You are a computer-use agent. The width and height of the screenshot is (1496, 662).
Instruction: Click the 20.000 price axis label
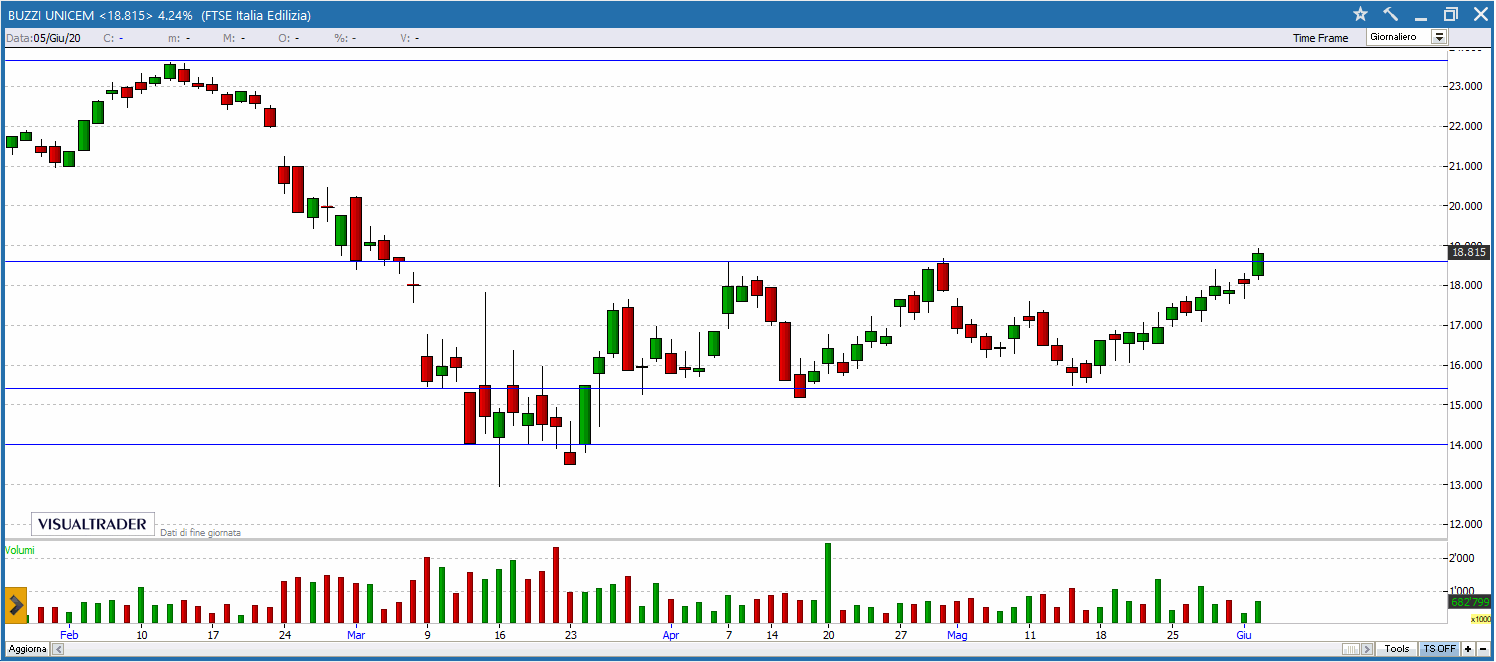point(1468,206)
